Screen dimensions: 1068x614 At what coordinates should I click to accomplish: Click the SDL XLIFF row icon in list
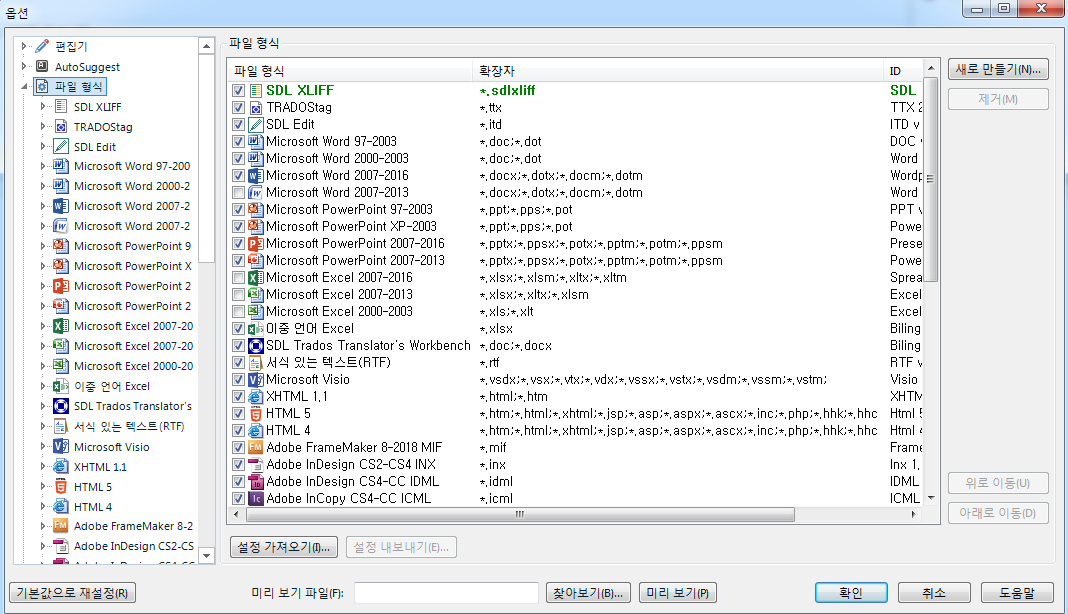(255, 91)
